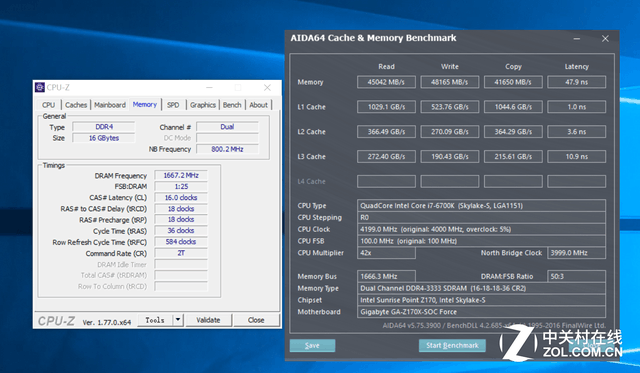Select L1 Cache Write 523.76 GB/s cell
640x373 pixels.
(449, 107)
